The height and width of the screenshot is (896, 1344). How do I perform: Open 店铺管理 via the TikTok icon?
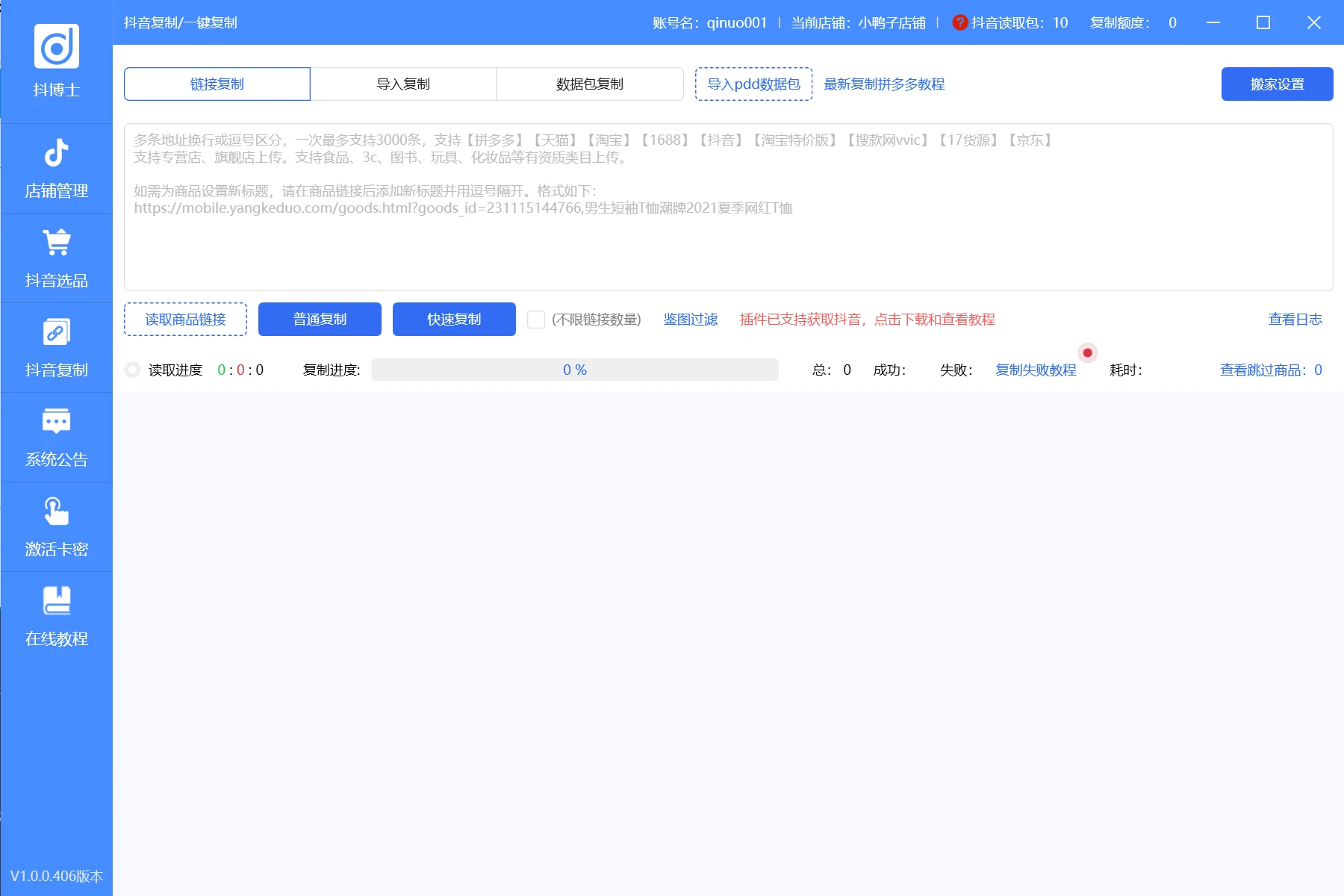[x=57, y=153]
